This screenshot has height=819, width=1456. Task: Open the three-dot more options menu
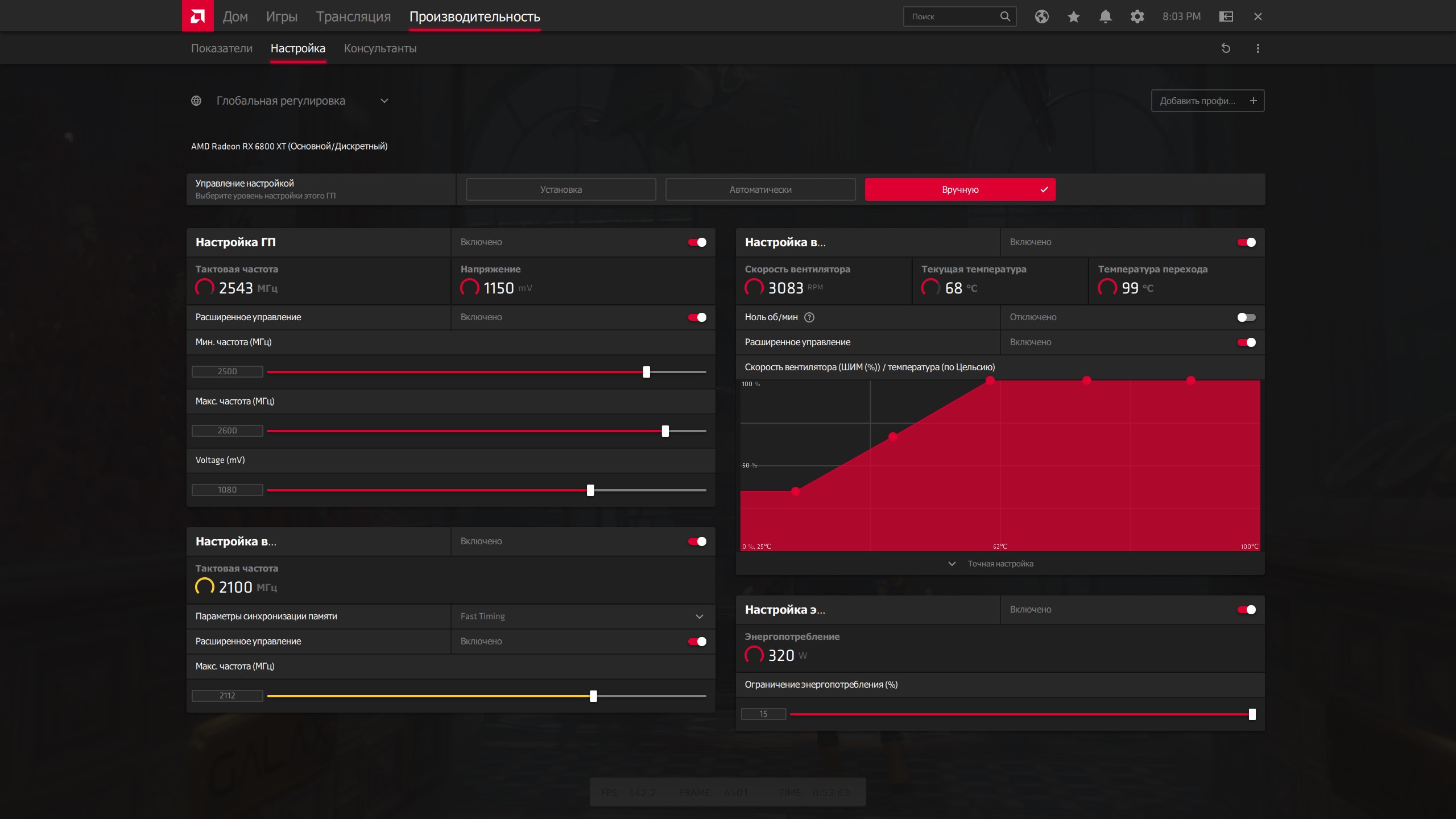coord(1258,48)
